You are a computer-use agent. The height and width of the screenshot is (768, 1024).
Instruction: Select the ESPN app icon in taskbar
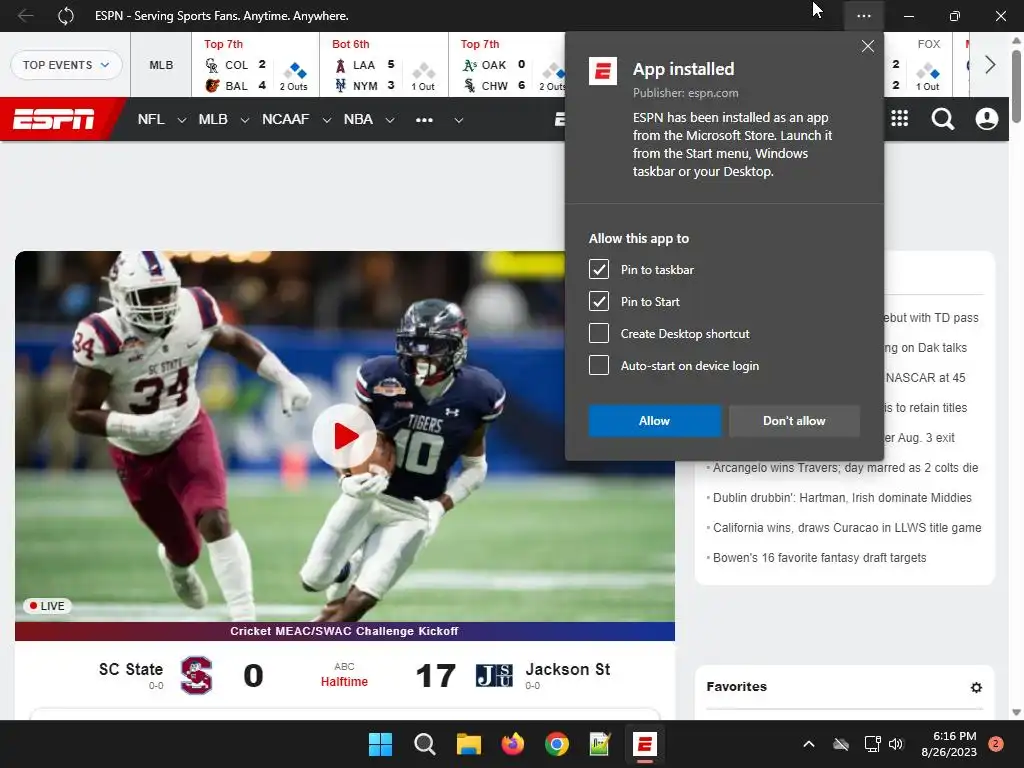pyautogui.click(x=644, y=744)
